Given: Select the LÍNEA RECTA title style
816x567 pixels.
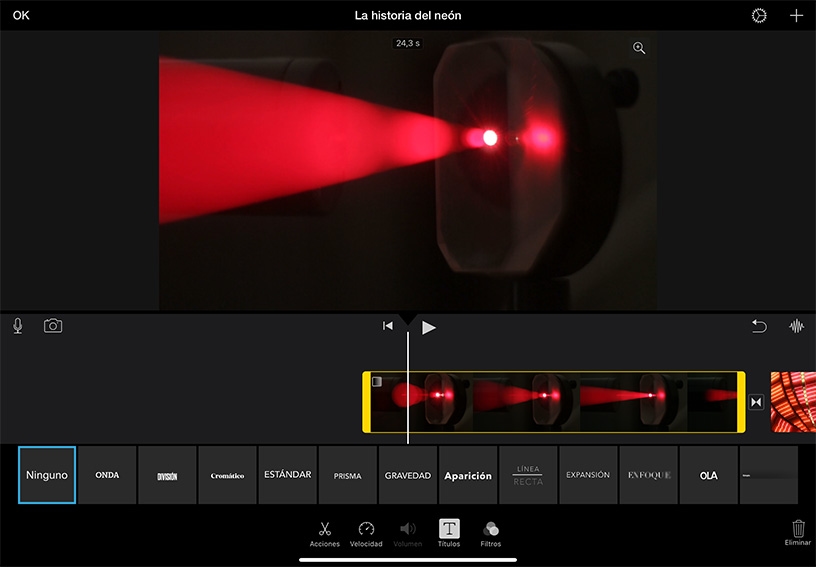Looking at the screenshot, I should (x=528, y=475).
